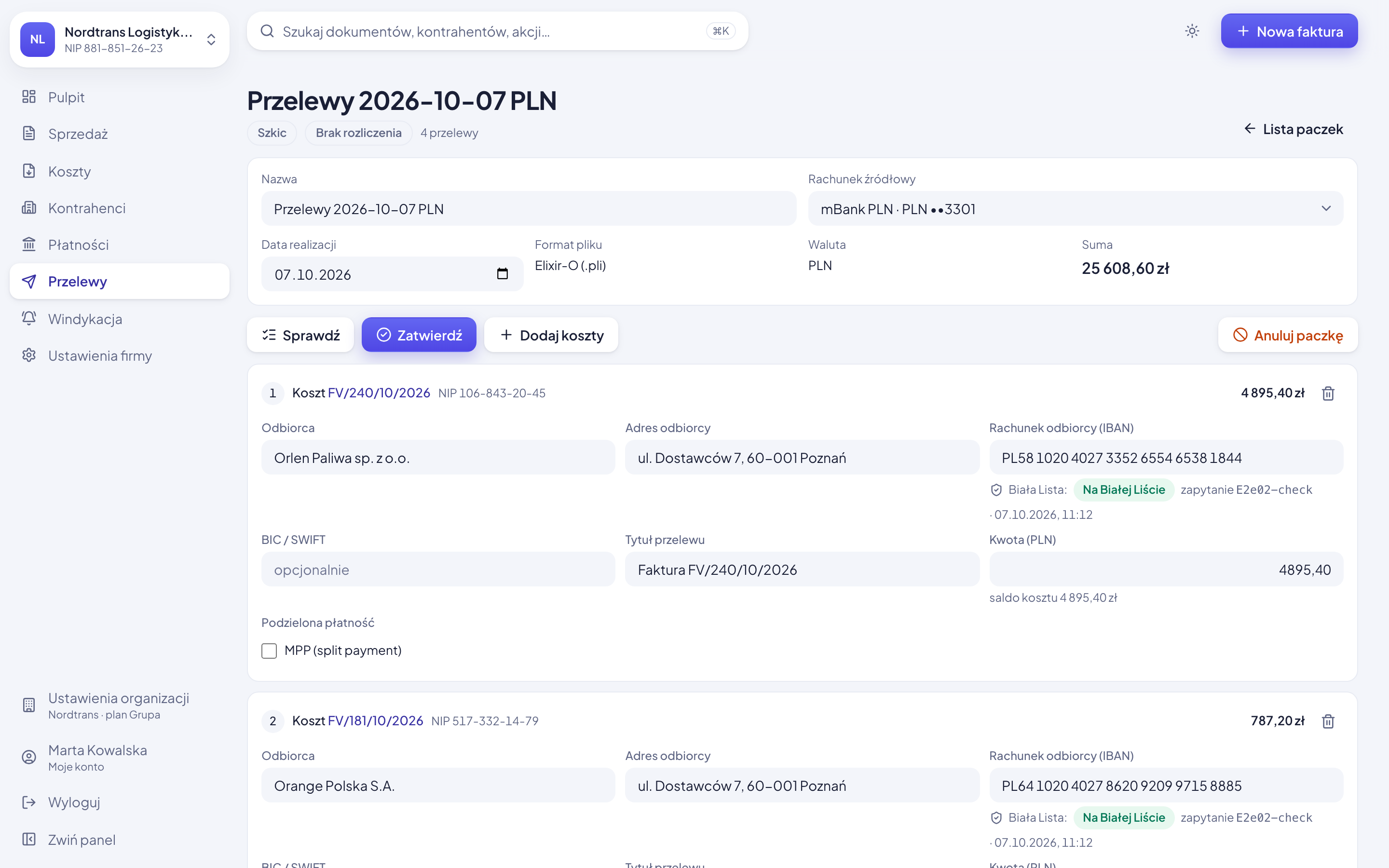Click Sprawdź to validate the batch
Image resolution: width=1389 pixels, height=868 pixels.
(x=300, y=335)
